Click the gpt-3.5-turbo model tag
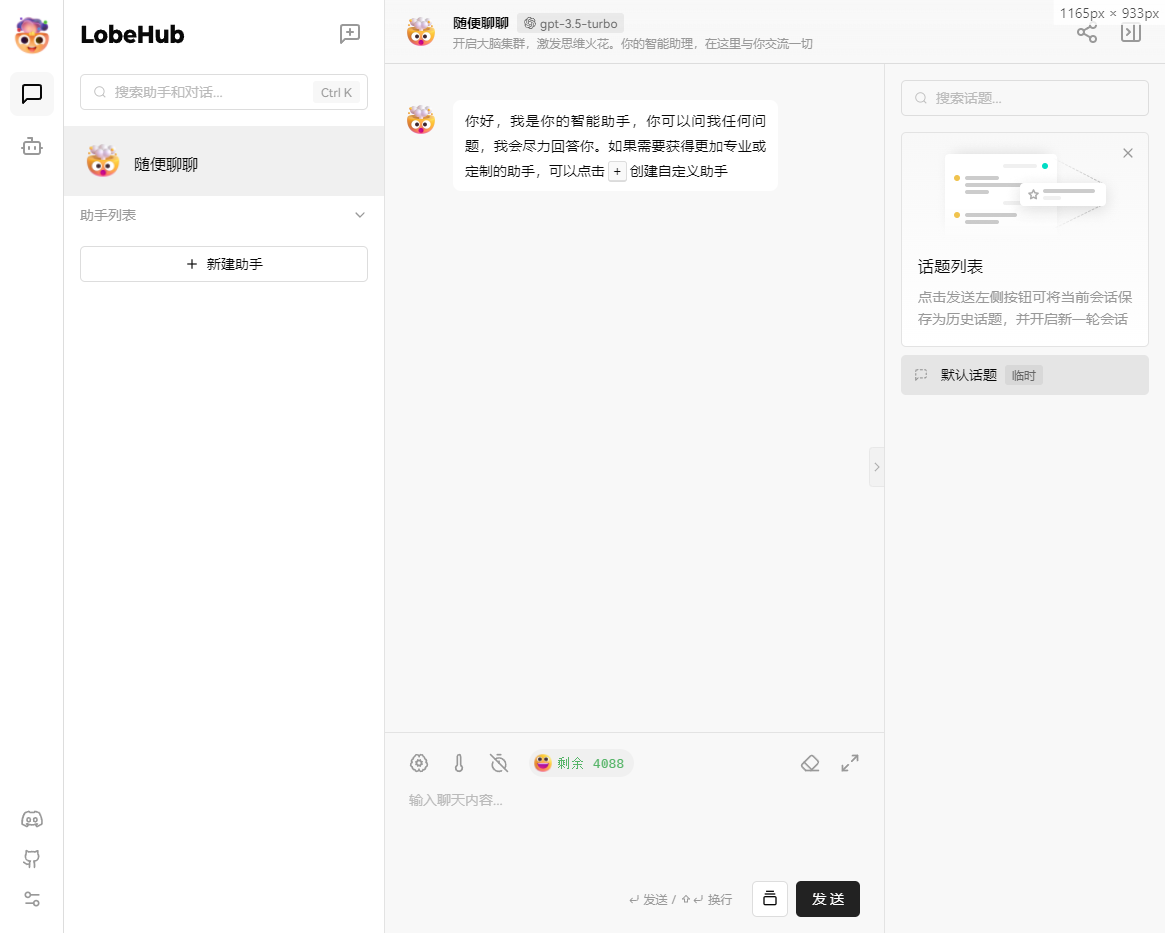 pos(571,24)
